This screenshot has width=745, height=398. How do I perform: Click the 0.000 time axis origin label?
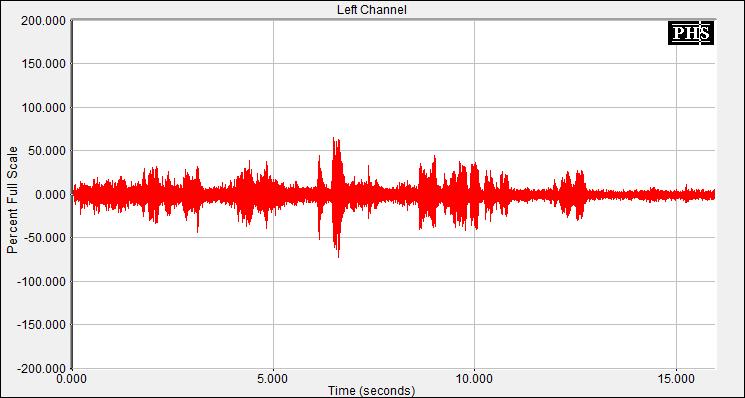(72, 379)
